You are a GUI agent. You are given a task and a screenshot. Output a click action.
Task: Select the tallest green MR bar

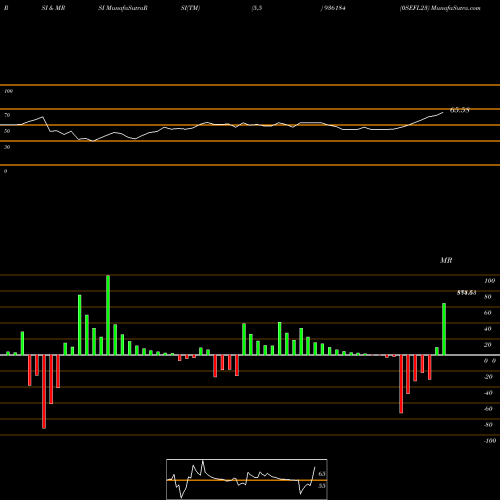click(x=108, y=315)
